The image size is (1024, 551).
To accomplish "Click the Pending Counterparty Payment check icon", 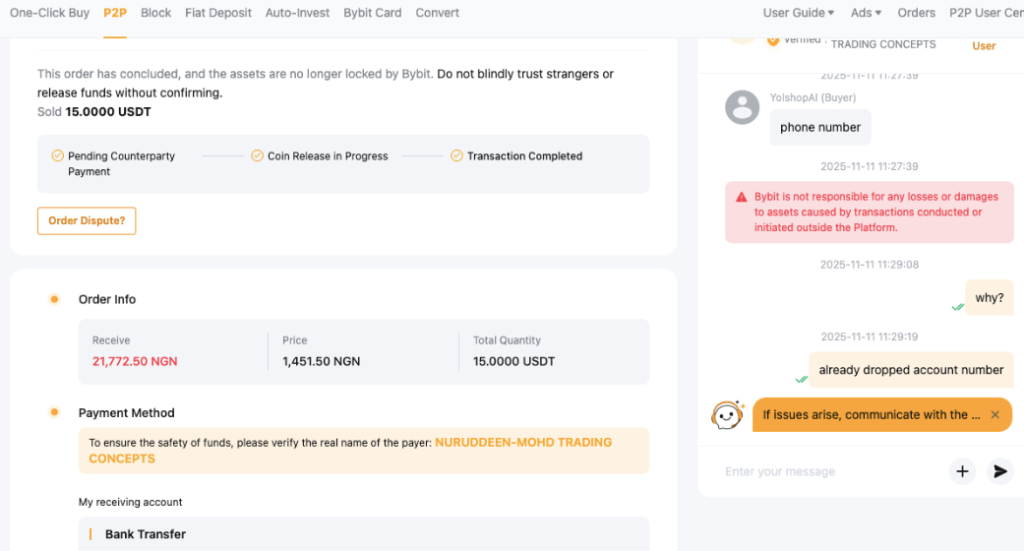I will (57, 155).
